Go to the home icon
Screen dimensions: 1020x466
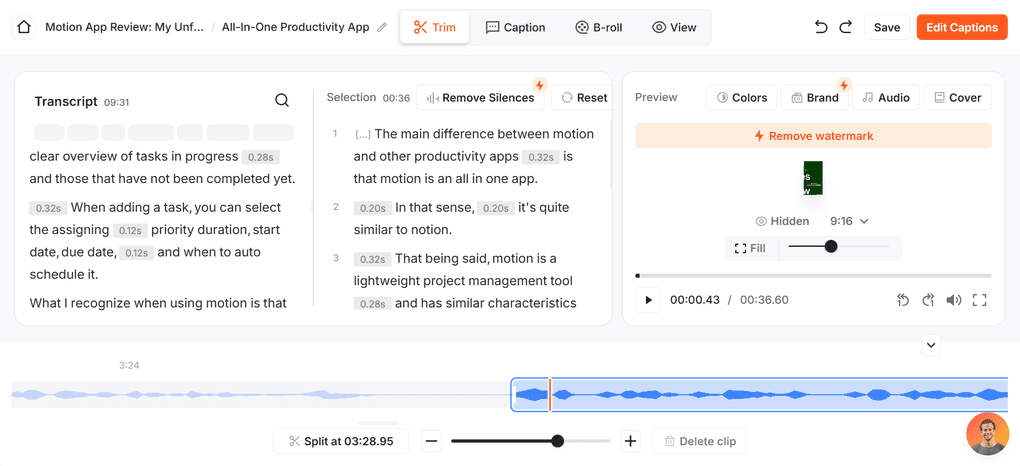point(24,27)
